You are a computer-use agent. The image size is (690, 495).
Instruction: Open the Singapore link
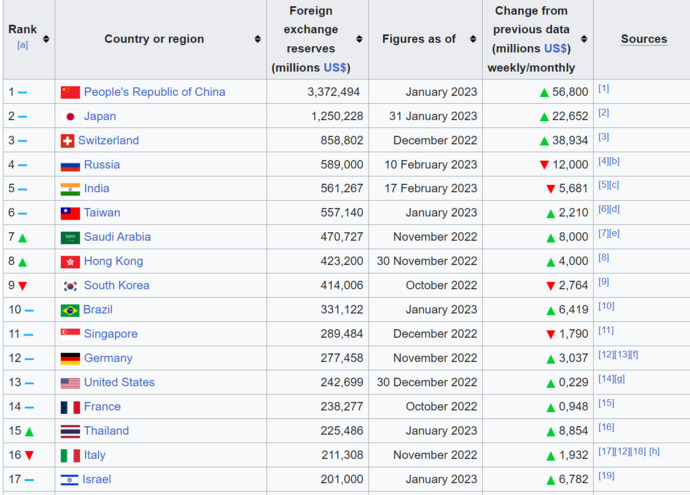[x=111, y=334]
